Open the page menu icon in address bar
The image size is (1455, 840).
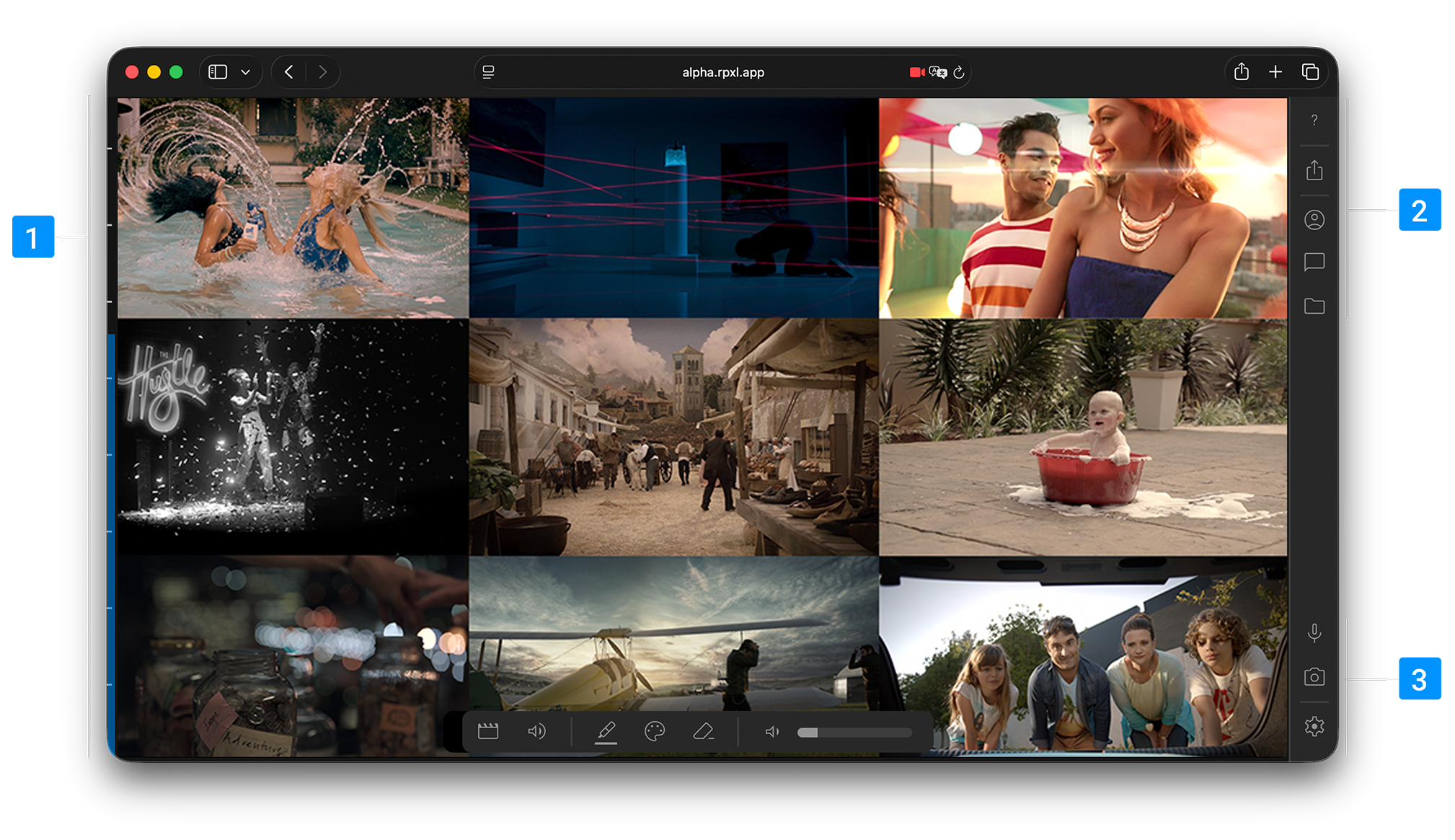(x=488, y=72)
